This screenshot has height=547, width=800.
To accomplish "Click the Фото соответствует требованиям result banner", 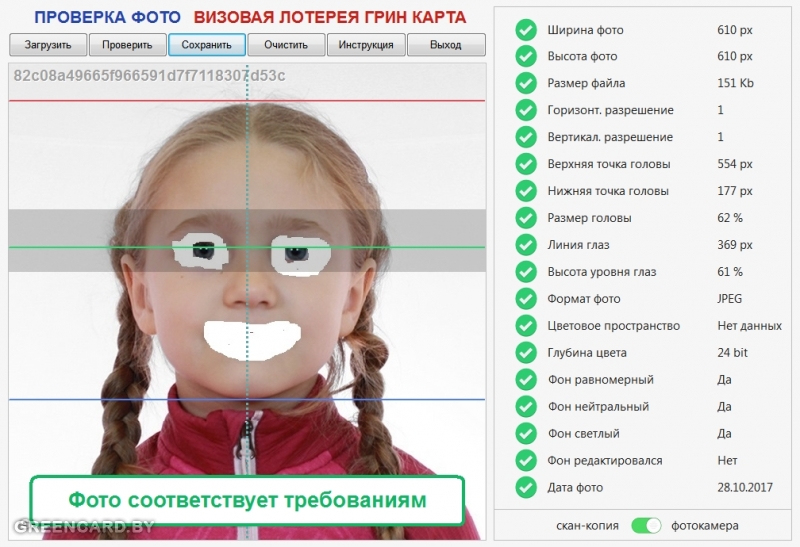I will 247,501.
